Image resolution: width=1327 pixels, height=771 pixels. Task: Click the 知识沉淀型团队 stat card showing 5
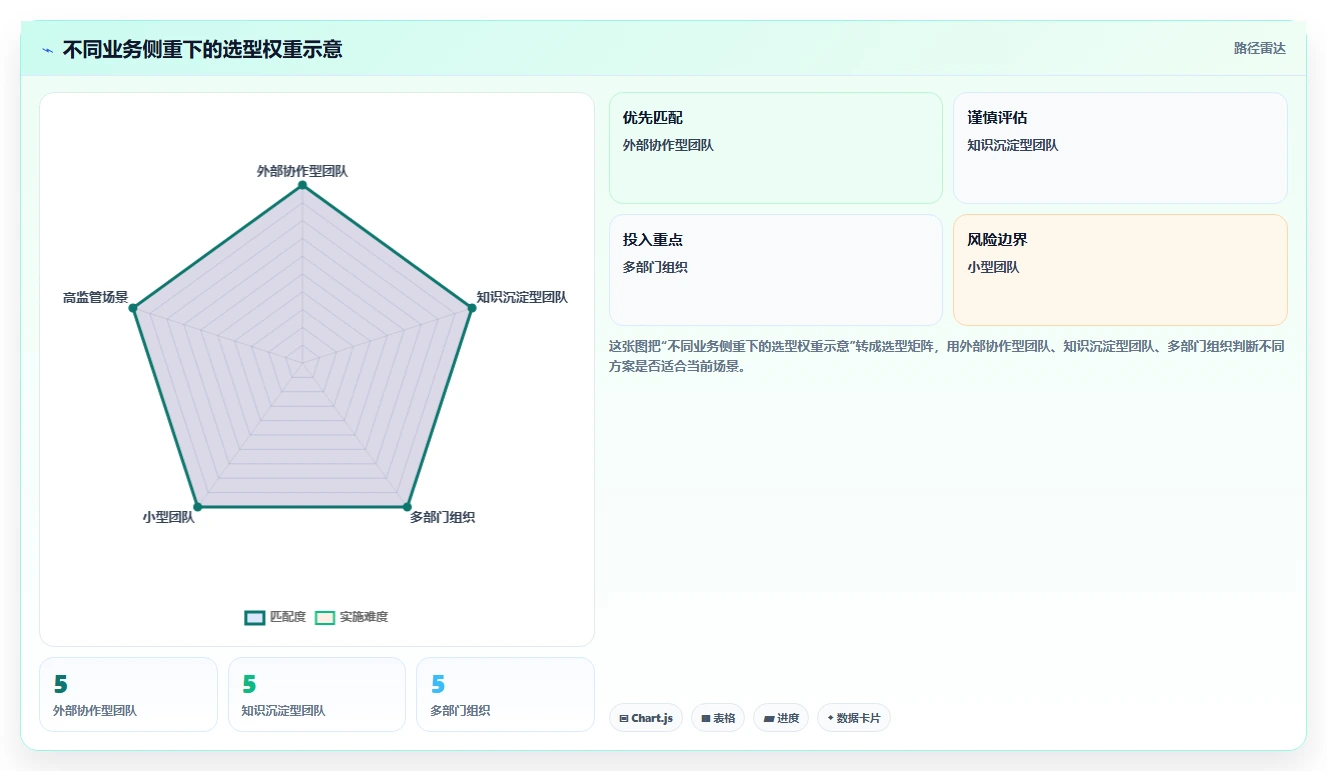coord(317,694)
